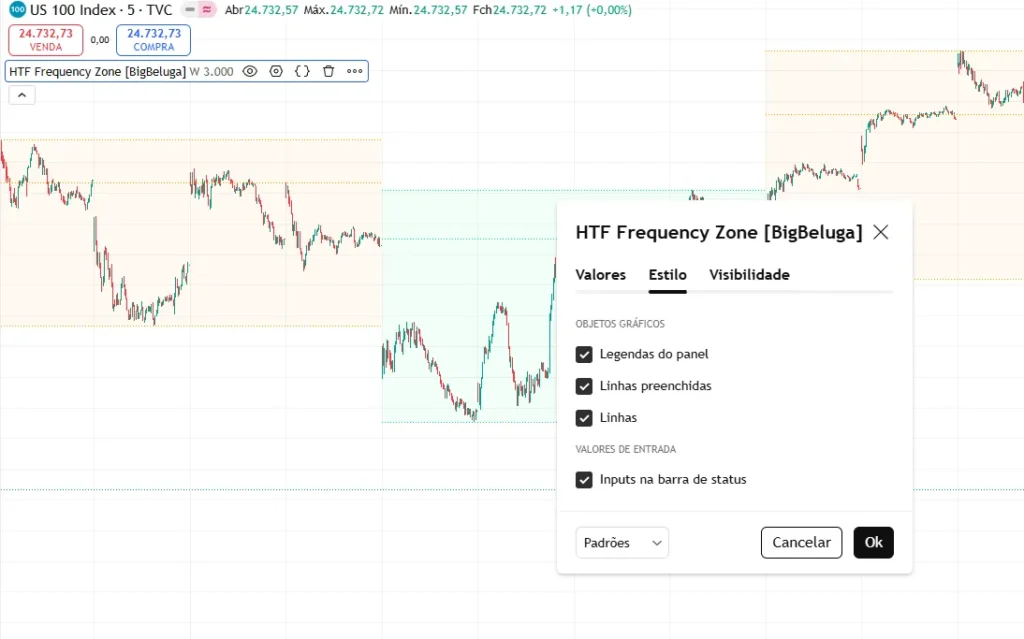Viewport: 1024px width, 639px height.
Task: Uncheck Legendas do panel checkbox
Action: (584, 354)
